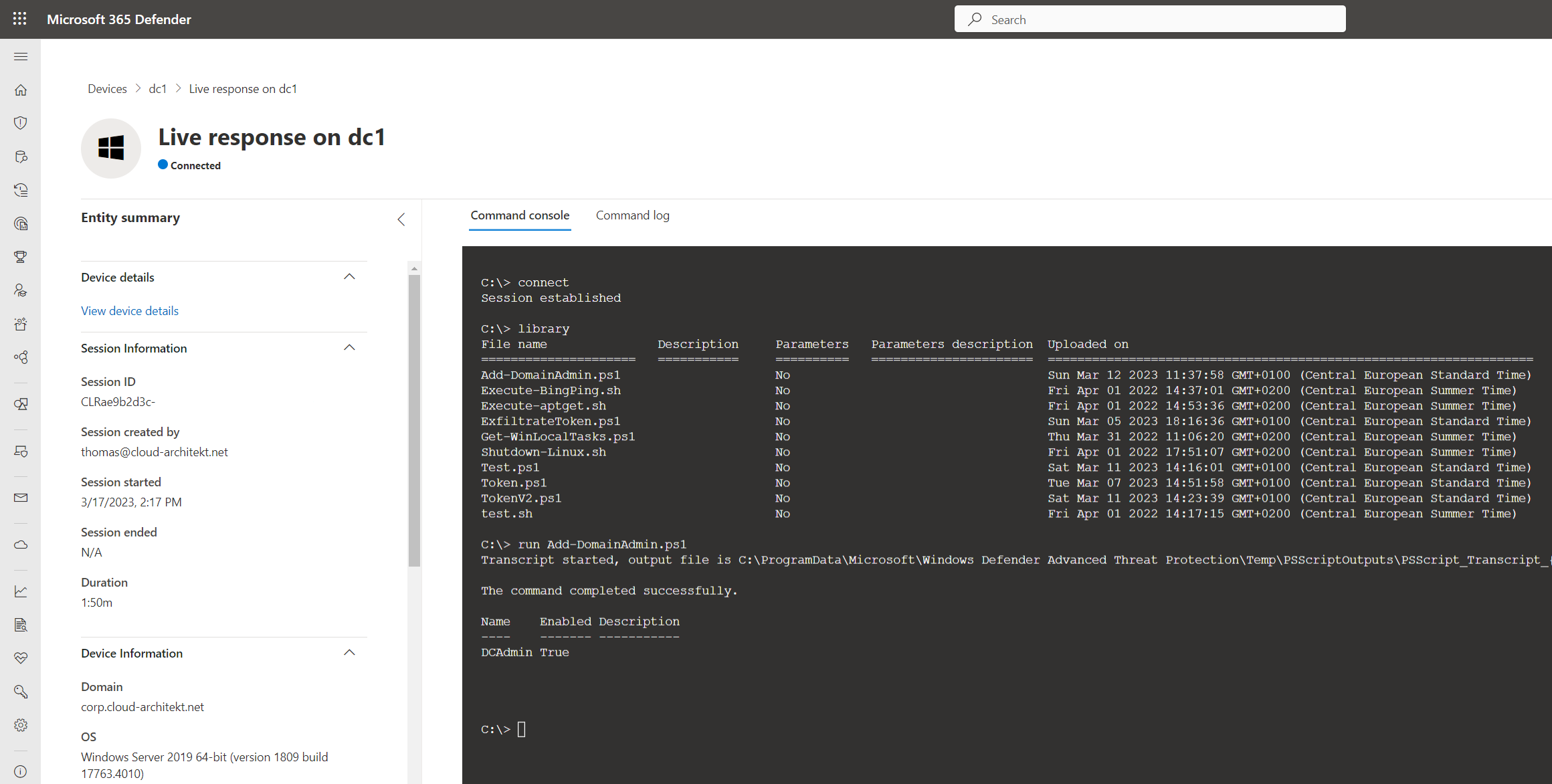The image size is (1552, 784).
Task: Open Assets shapes icon in sidebar
Action: pyautogui.click(x=21, y=404)
